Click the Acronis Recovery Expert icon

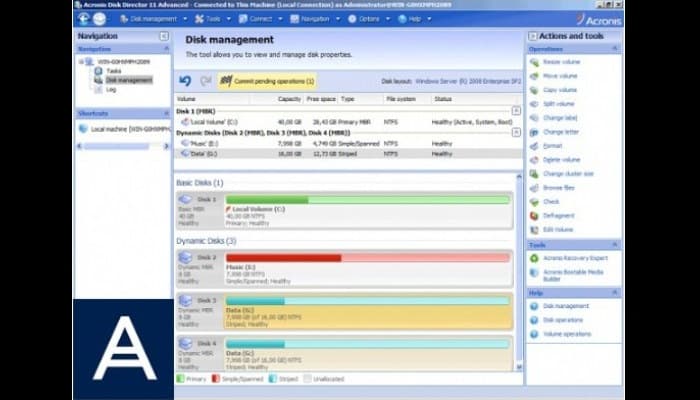click(534, 258)
